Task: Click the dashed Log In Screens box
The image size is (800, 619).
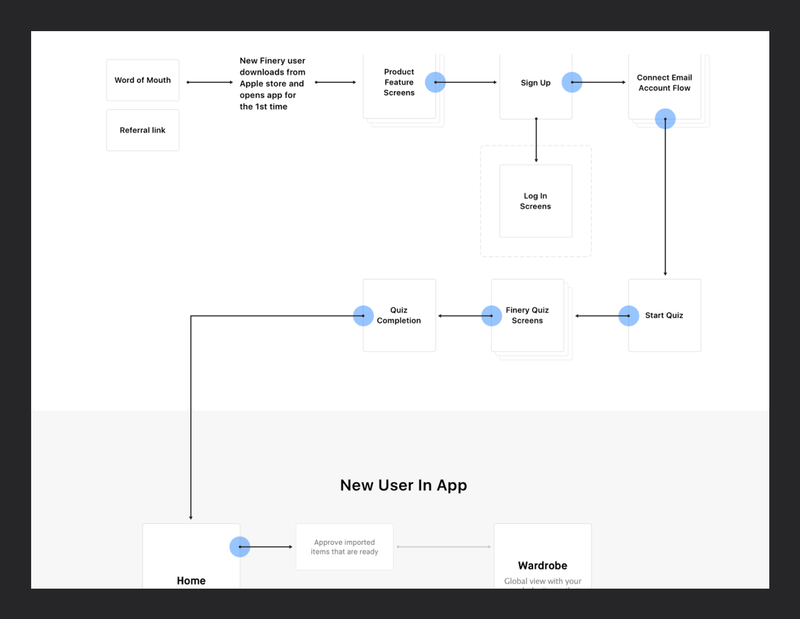Action: [x=536, y=200]
